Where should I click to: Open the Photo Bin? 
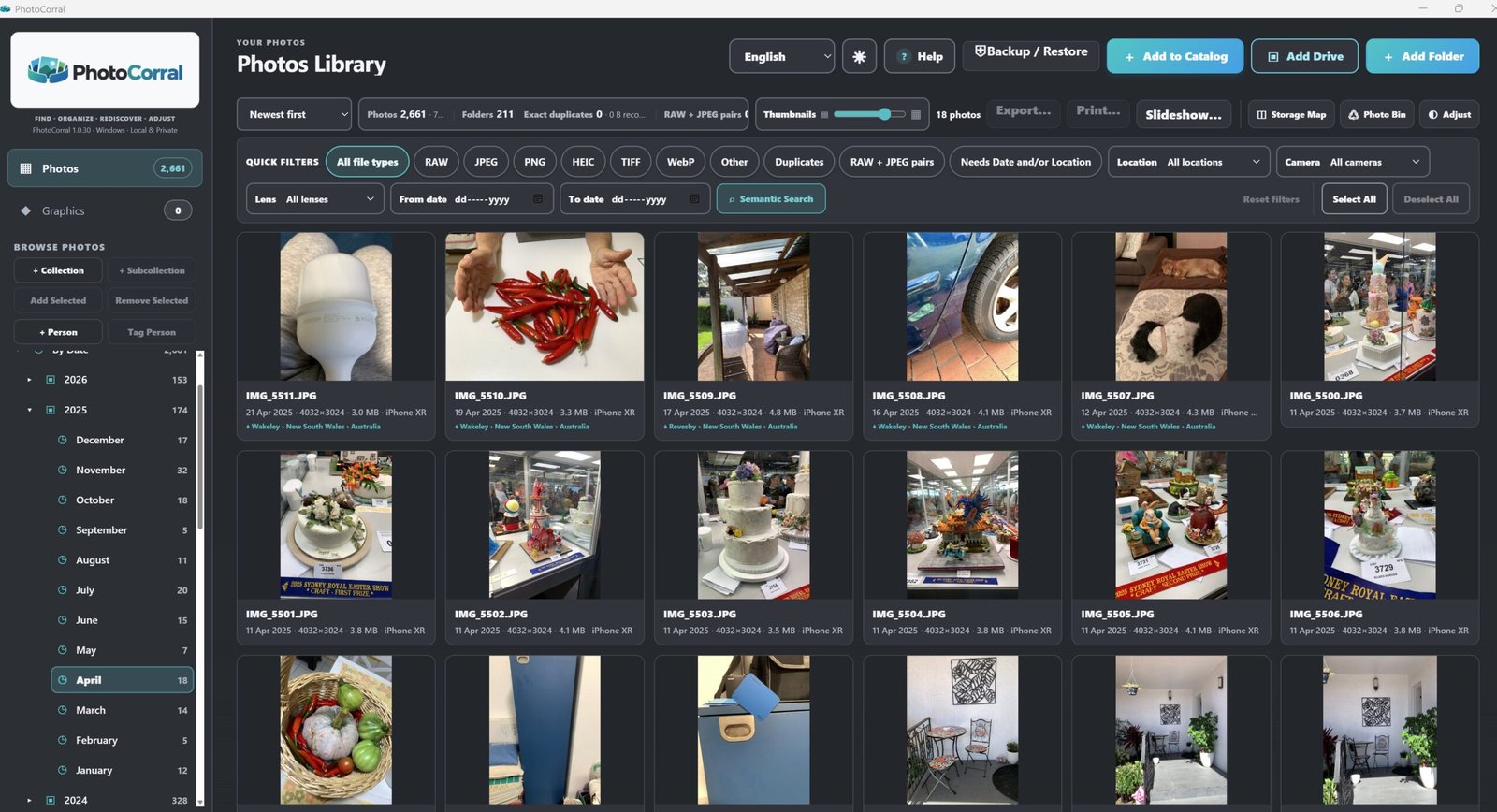click(1376, 114)
